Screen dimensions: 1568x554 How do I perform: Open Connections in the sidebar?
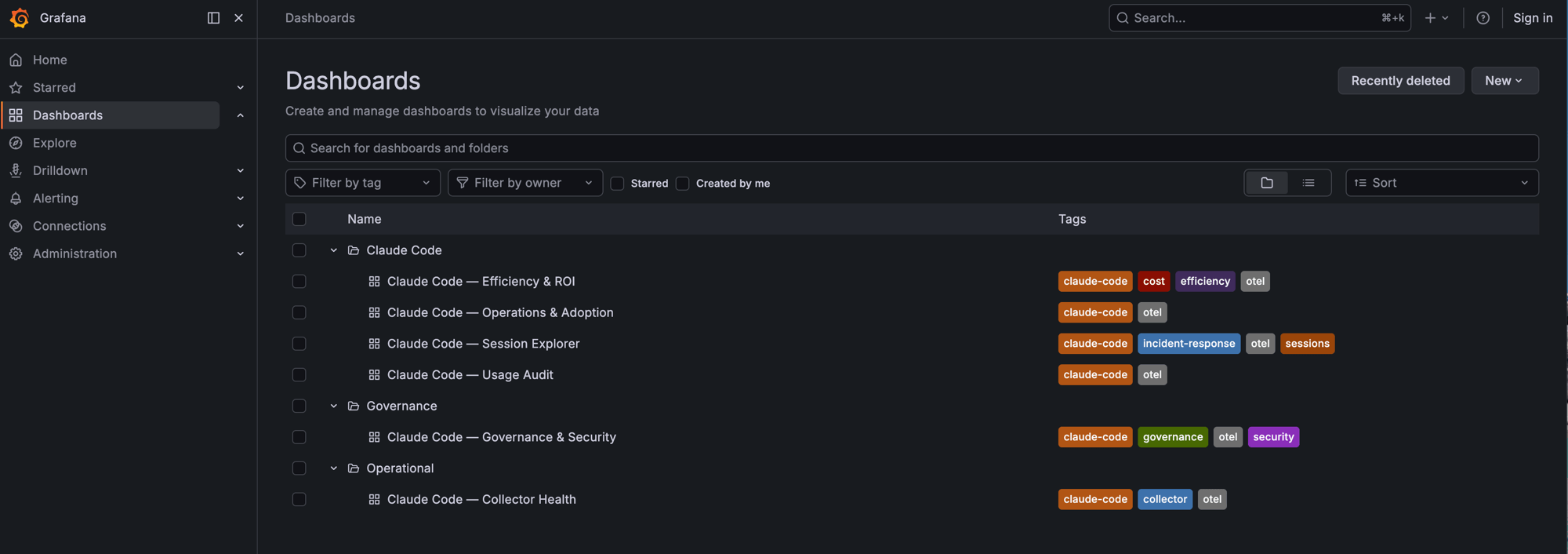tap(69, 226)
